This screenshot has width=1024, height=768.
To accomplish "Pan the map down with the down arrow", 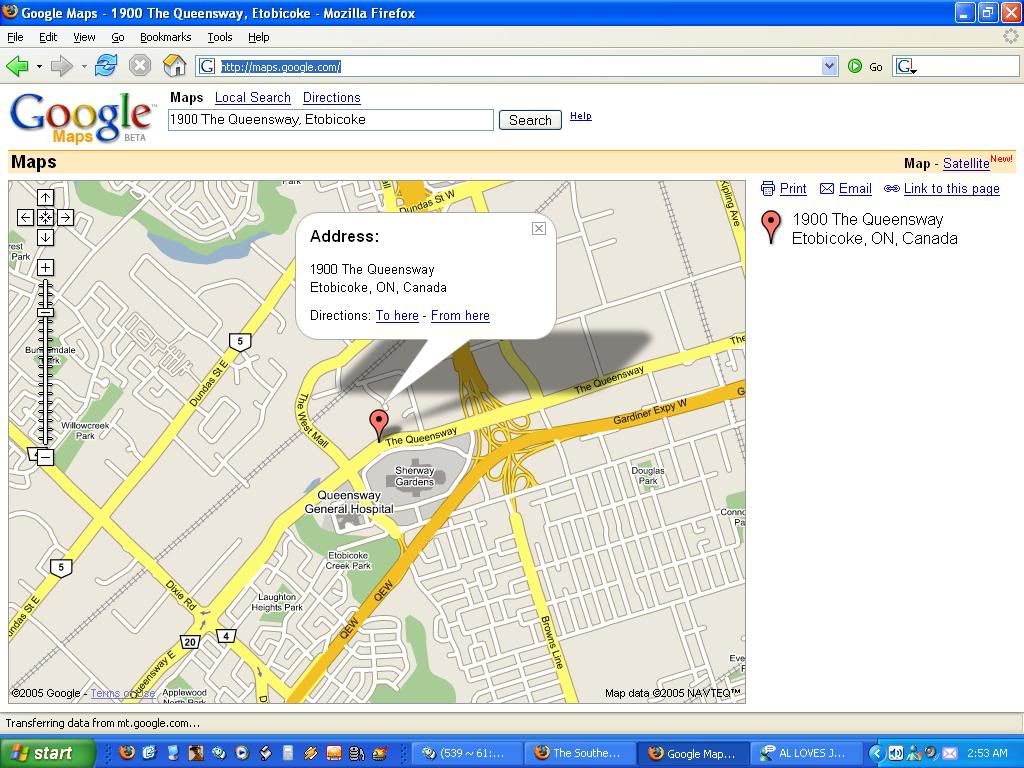I will (45, 238).
